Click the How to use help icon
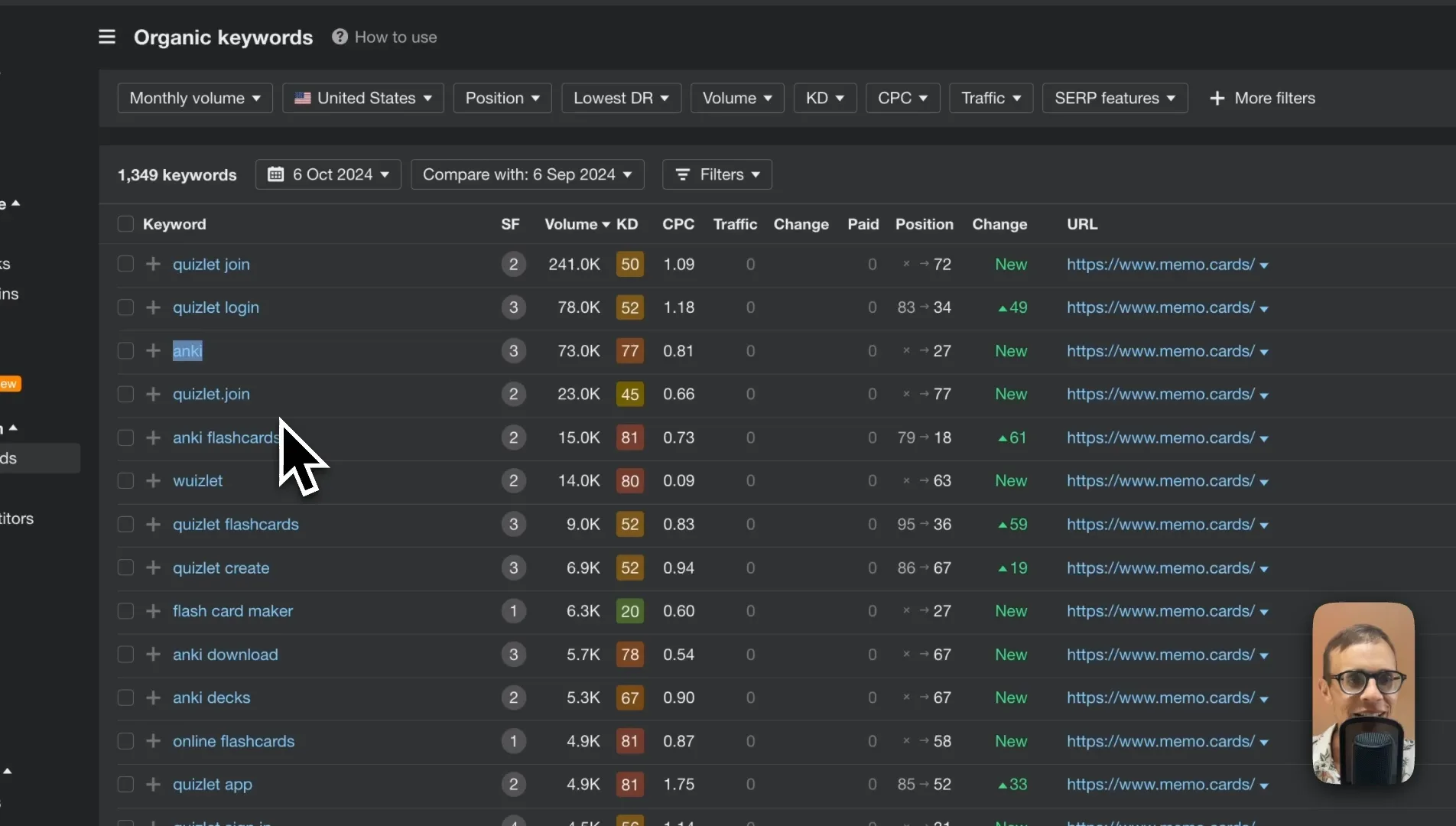Viewport: 1456px width, 826px height. click(x=340, y=37)
